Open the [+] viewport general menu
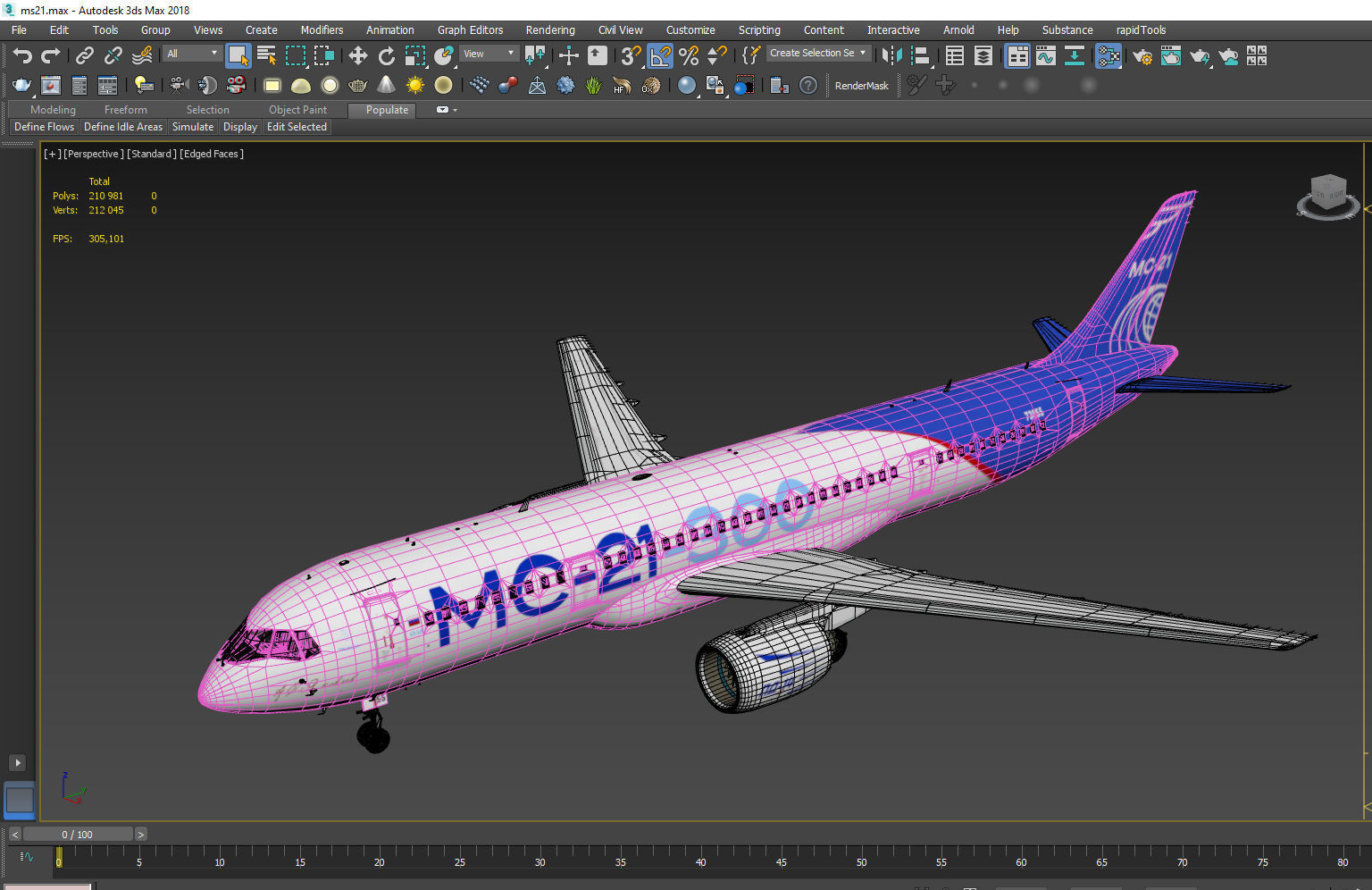The width and height of the screenshot is (1372, 890). 53,154
